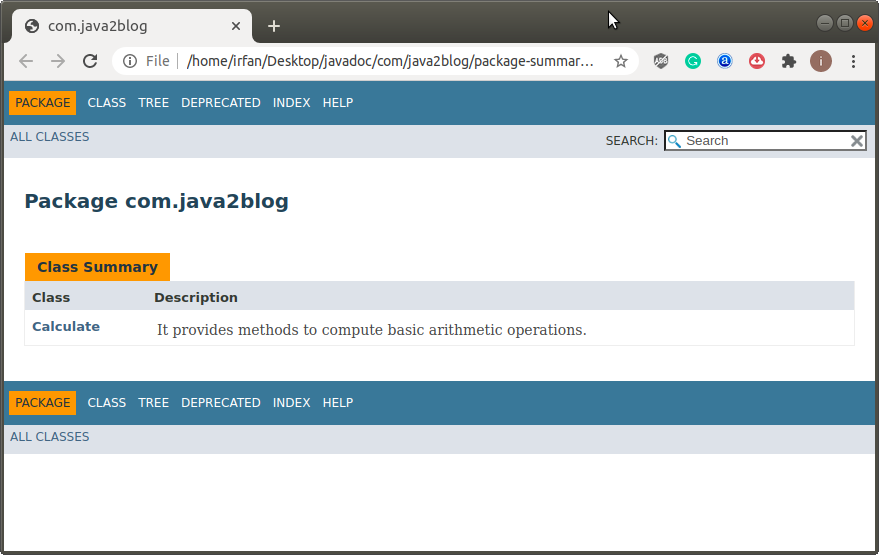The height and width of the screenshot is (555, 879).
Task: Open the top DEPRECATED nav link
Action: pos(221,103)
